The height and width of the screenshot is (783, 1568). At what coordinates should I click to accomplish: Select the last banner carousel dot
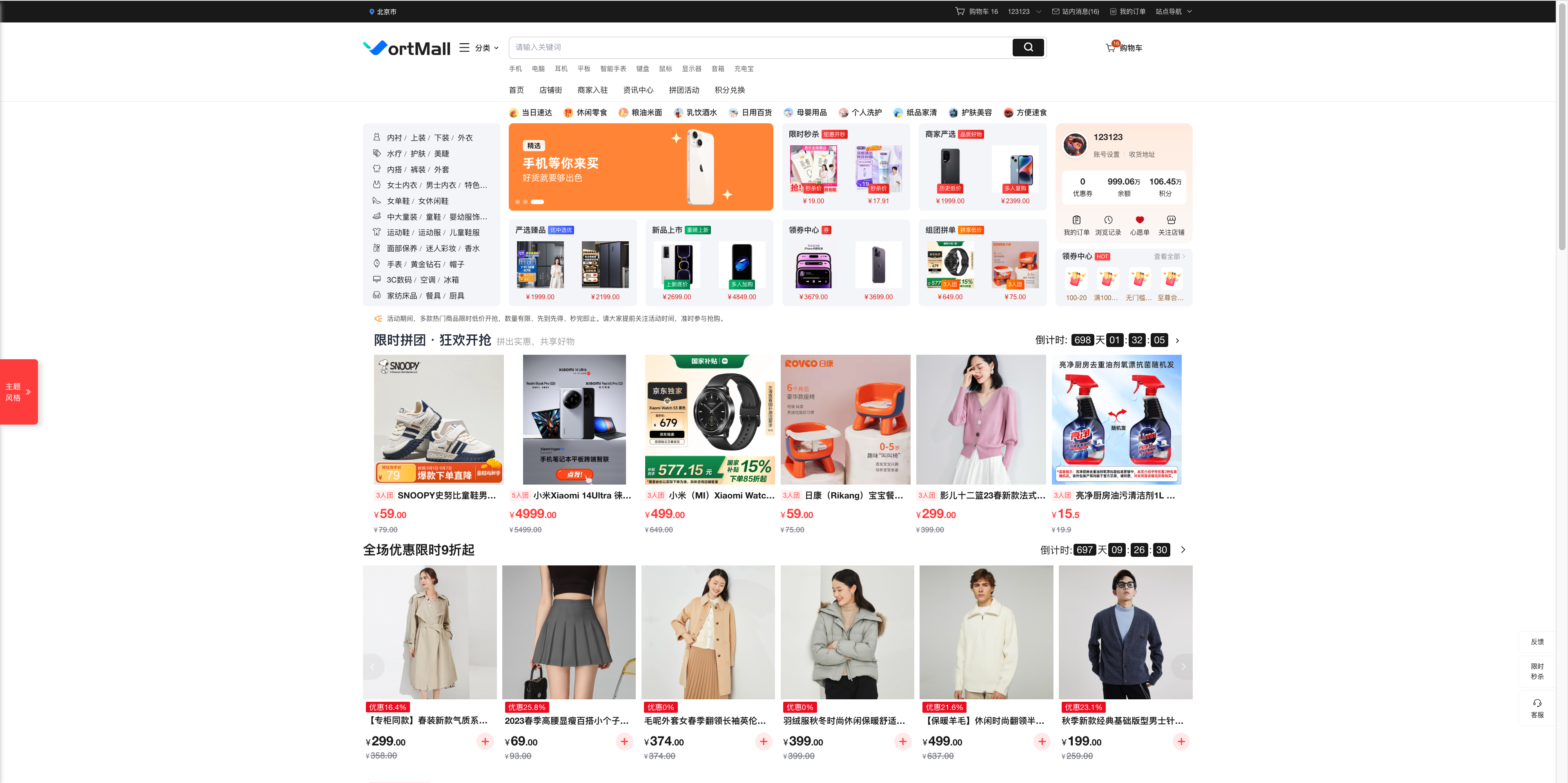pos(537,202)
